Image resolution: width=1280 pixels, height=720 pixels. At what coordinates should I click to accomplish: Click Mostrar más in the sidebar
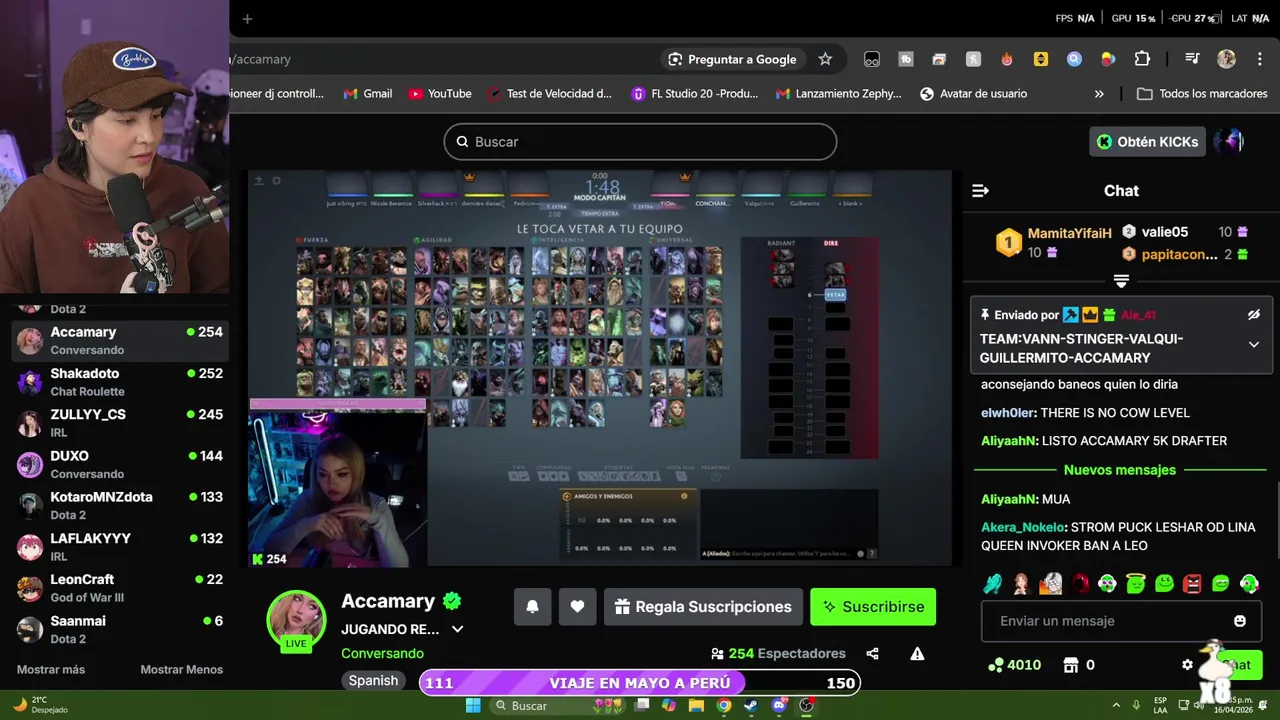[51, 670]
